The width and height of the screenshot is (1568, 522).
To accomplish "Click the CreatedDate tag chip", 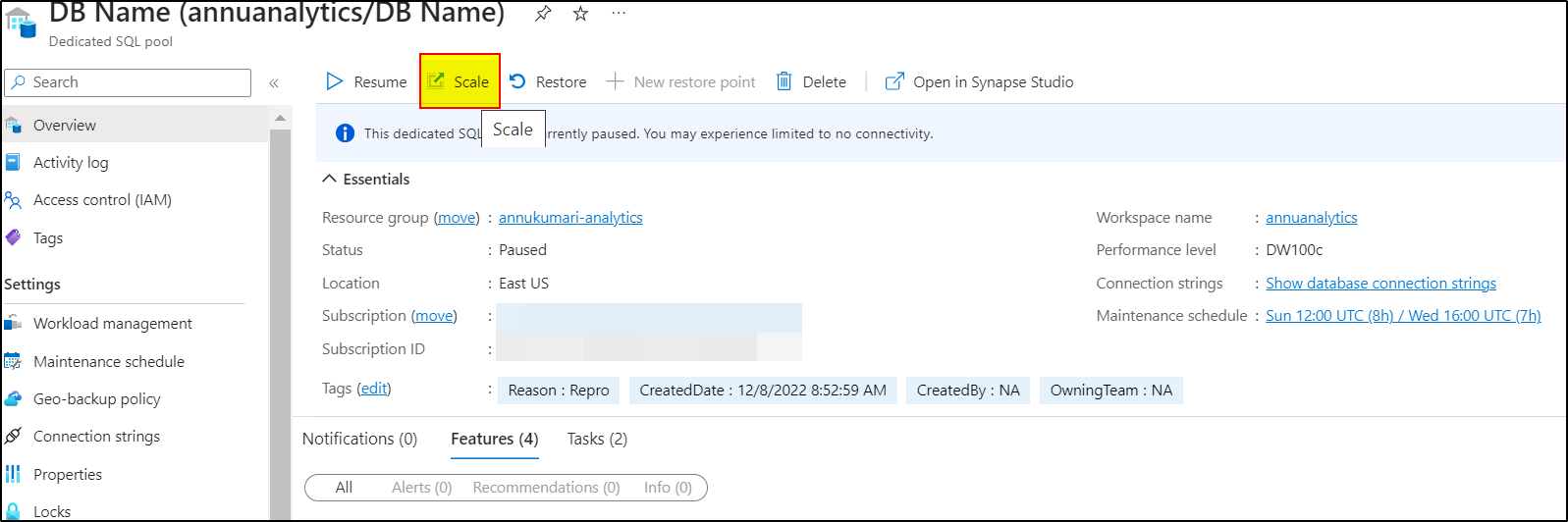I will point(763,391).
